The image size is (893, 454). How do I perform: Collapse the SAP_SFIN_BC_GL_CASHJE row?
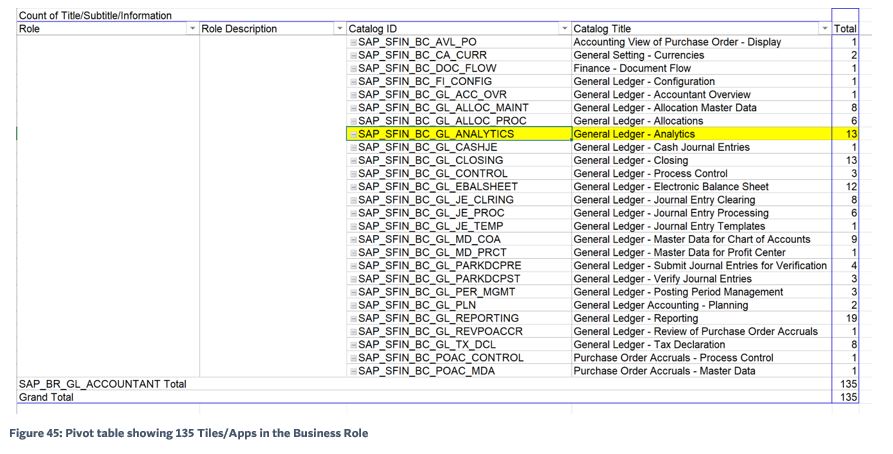click(353, 148)
